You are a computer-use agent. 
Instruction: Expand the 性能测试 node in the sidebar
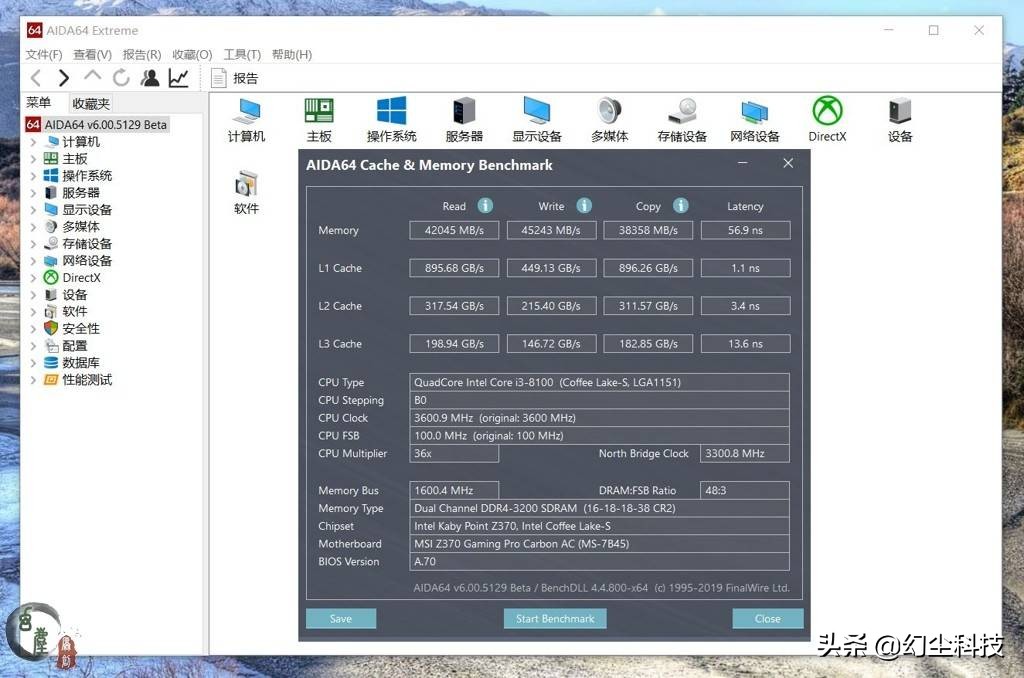[x=34, y=380]
